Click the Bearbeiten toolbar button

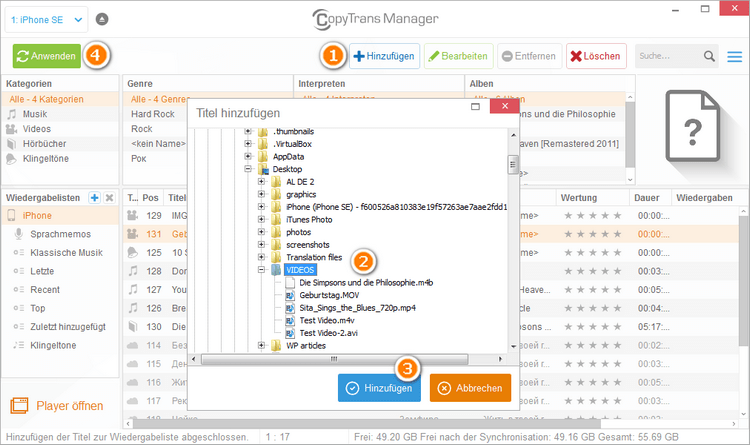coord(458,56)
